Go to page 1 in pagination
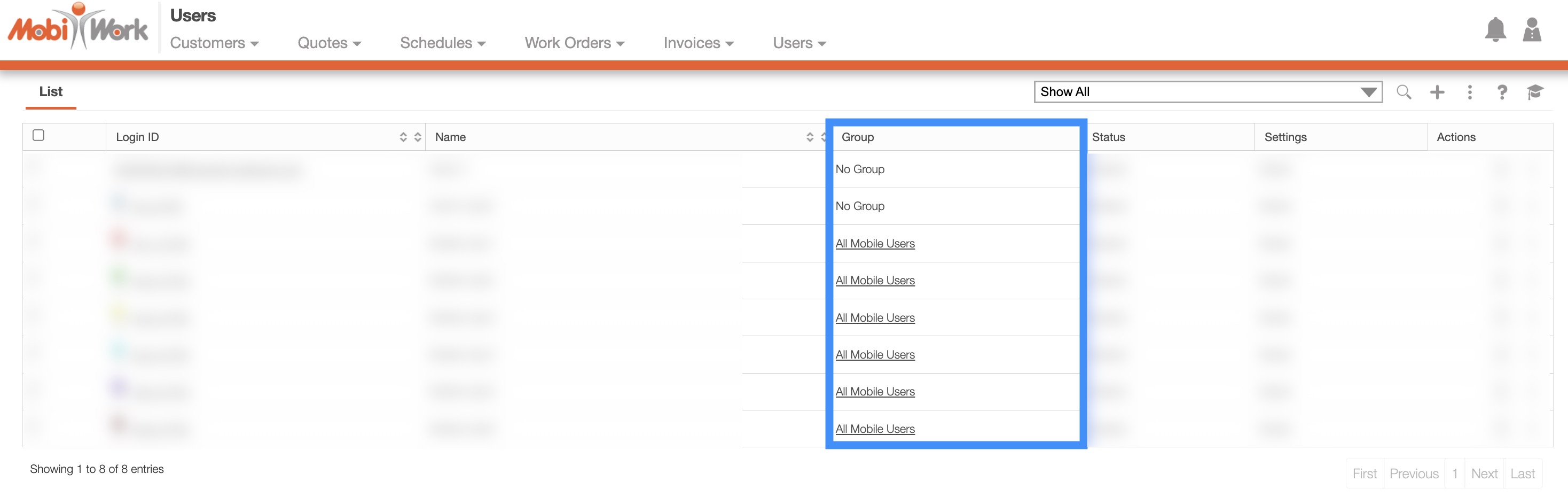 [1454, 473]
